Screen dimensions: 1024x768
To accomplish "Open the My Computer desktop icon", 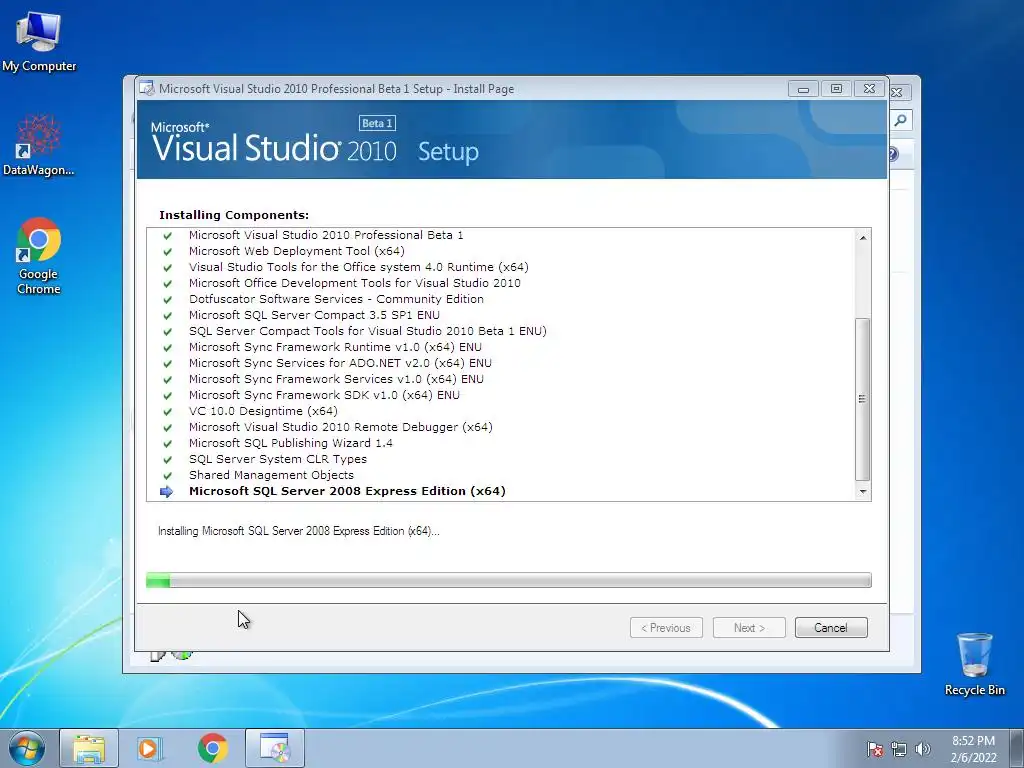I will [39, 42].
